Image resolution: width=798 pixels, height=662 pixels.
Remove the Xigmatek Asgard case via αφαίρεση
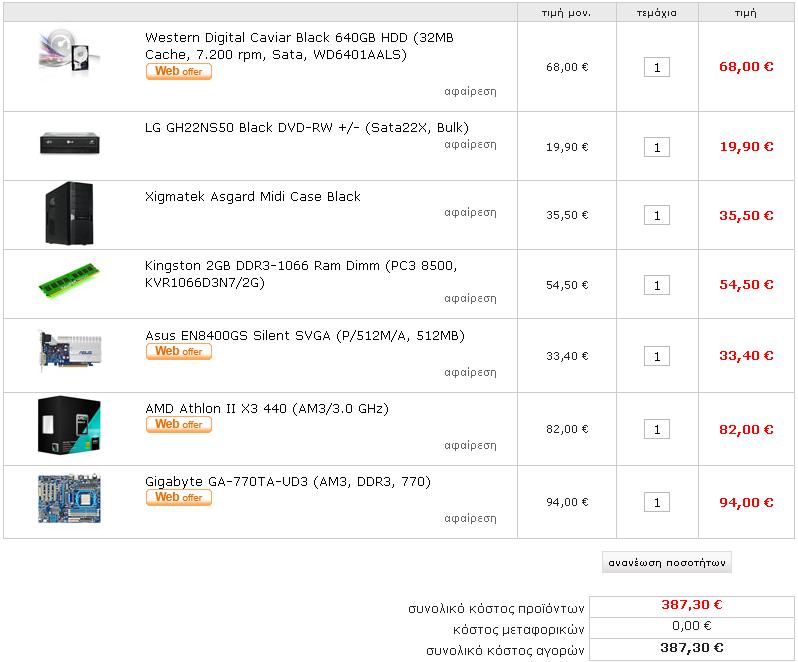(470, 212)
